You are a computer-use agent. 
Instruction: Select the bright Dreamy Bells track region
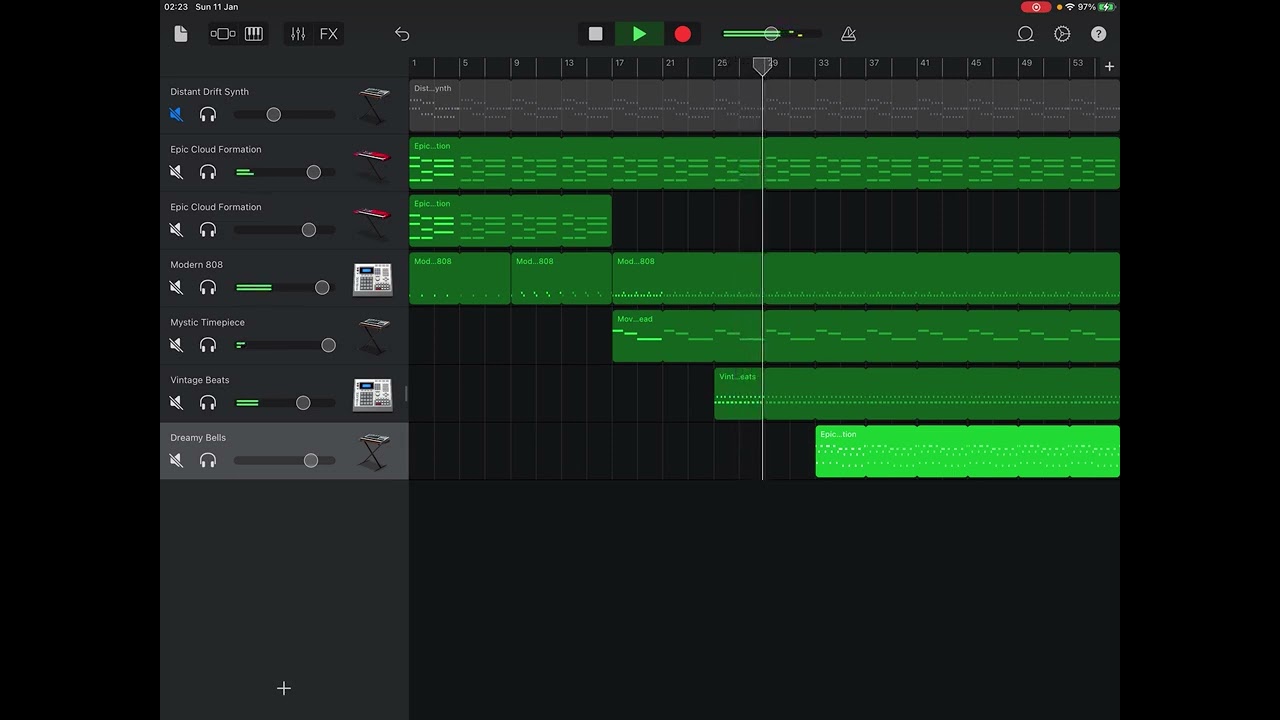(x=968, y=451)
